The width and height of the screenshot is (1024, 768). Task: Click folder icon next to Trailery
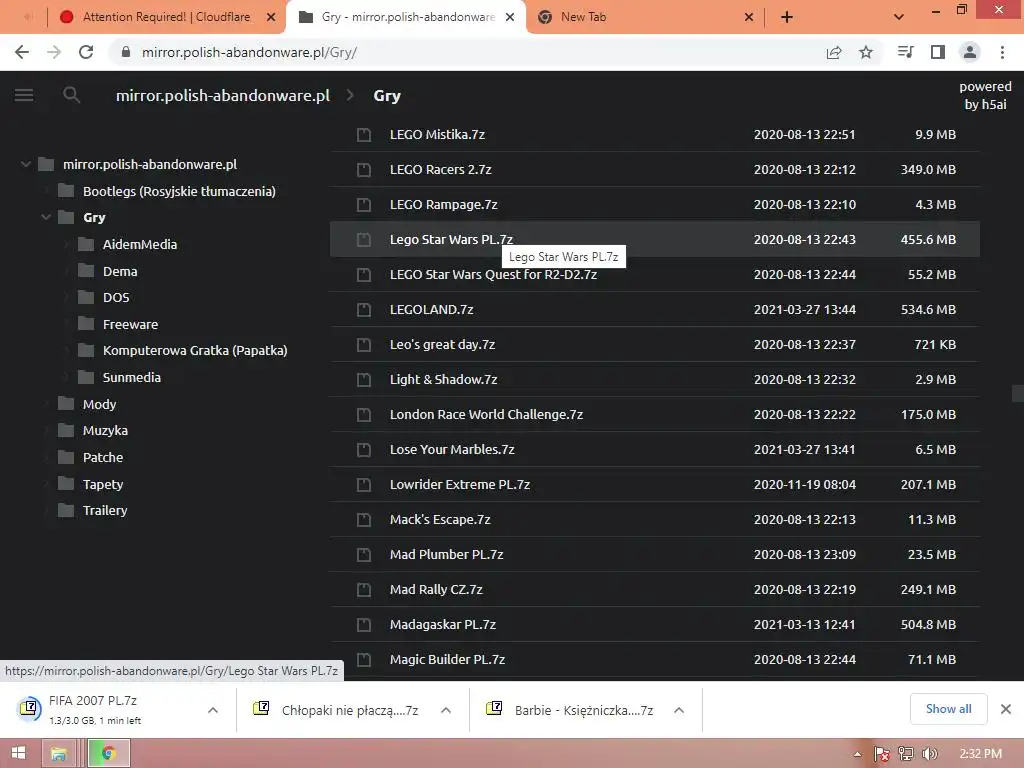click(x=66, y=510)
